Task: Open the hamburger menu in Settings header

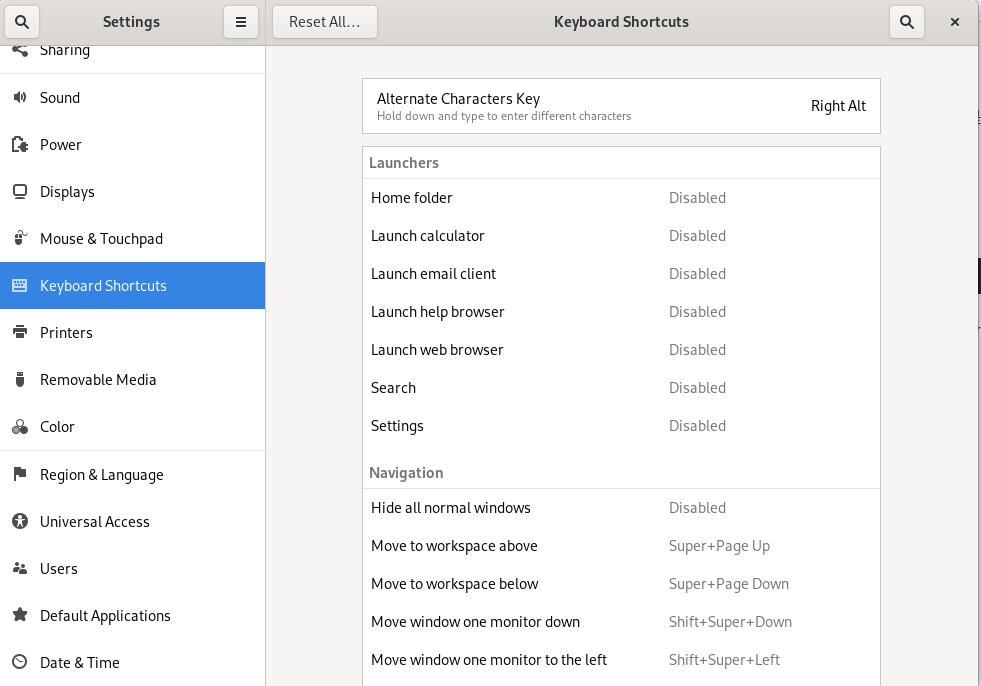Action: coord(241,22)
